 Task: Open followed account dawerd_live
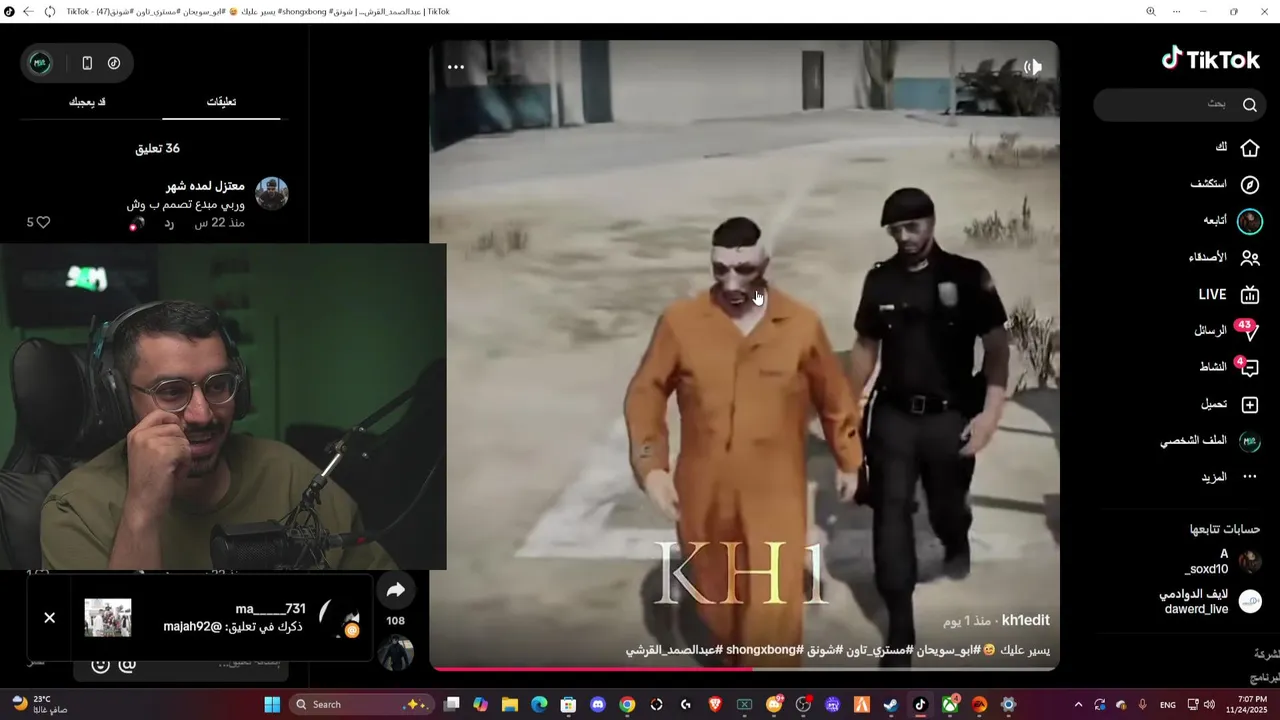pyautogui.click(x=1210, y=601)
